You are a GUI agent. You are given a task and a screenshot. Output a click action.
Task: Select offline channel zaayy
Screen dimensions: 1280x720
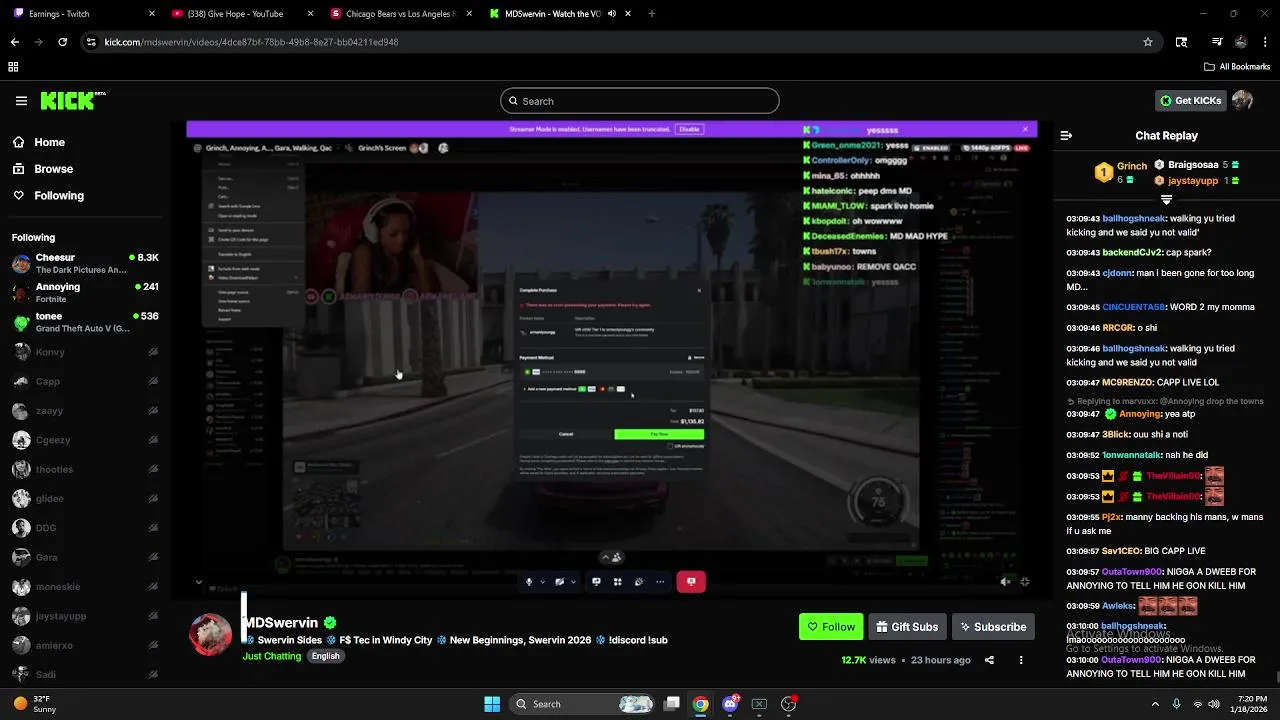85,411
